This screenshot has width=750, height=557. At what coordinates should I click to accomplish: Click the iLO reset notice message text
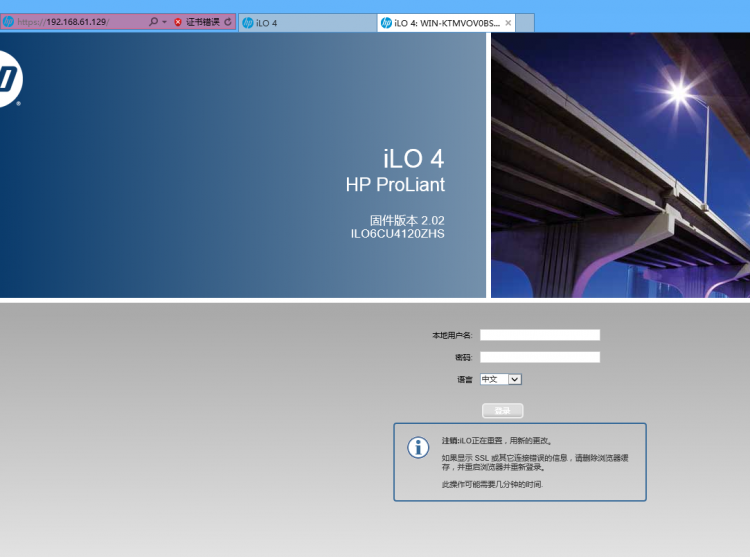497,441
